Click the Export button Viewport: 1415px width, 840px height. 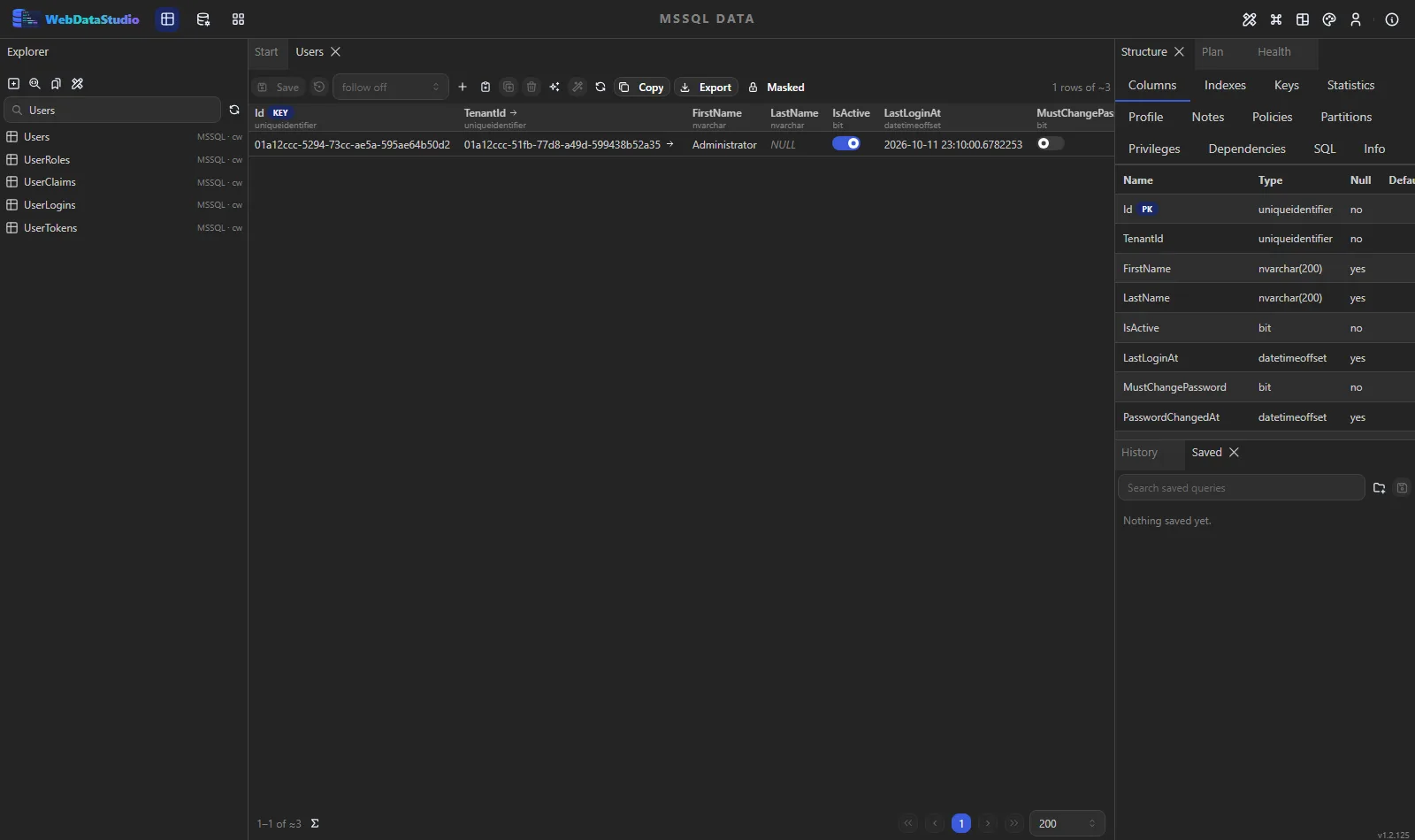tap(707, 87)
